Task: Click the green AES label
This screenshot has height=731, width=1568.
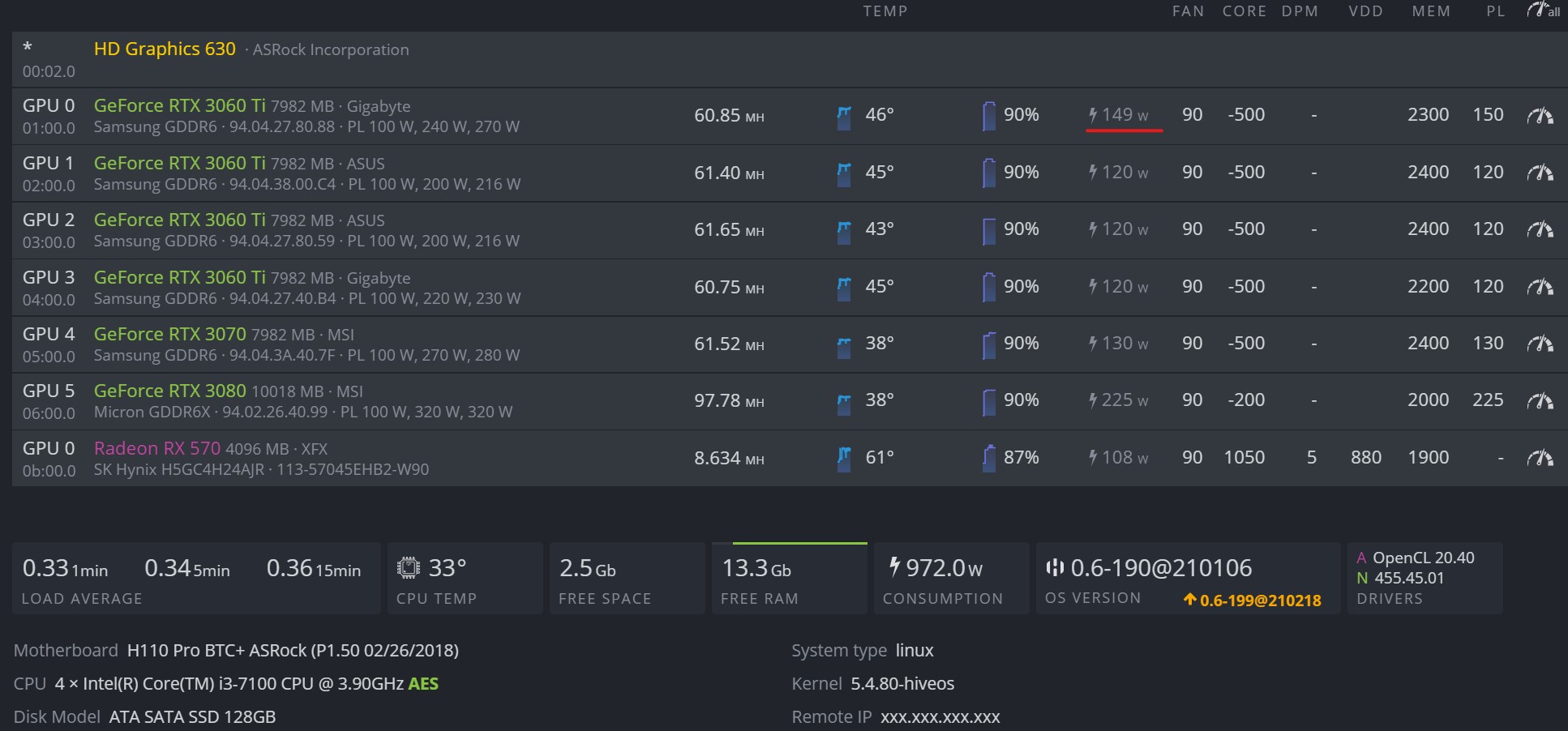Action: (423, 684)
